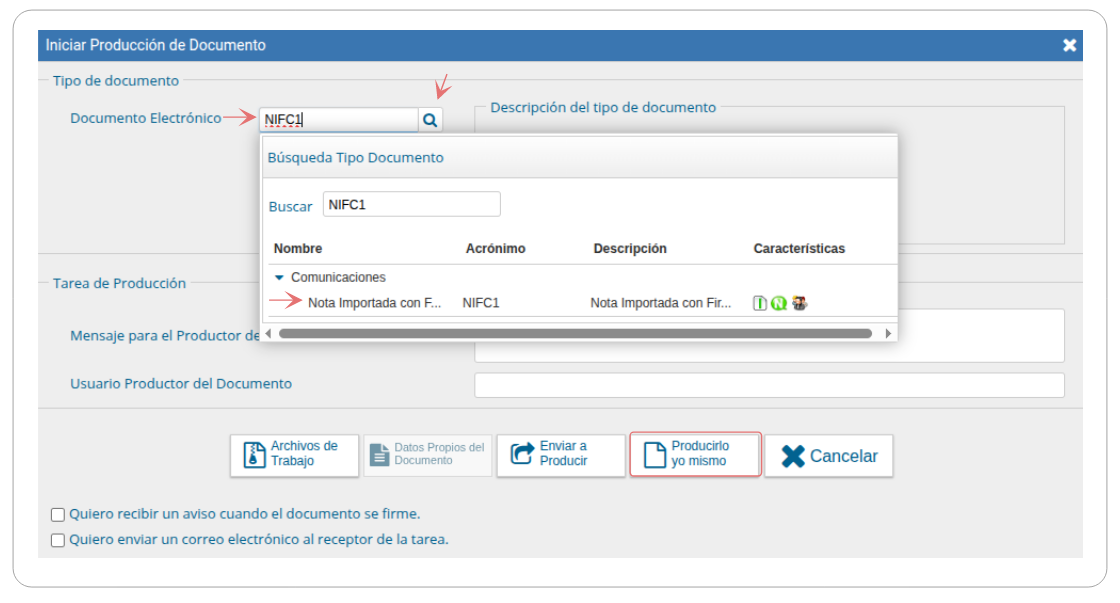Screen dimensions: 1120x603
Task: Click the first green characteristic icon for NIFC1
Action: tap(760, 304)
